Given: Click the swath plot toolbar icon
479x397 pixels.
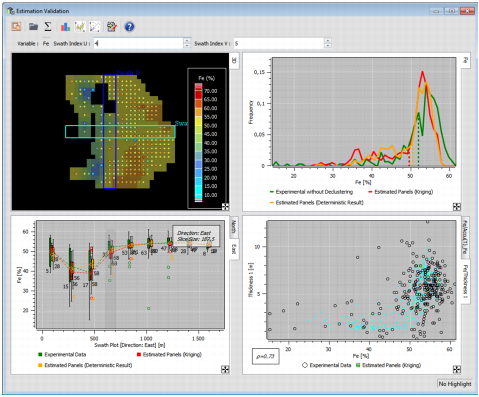Looking at the screenshot, I should pyautogui.click(x=80, y=27).
